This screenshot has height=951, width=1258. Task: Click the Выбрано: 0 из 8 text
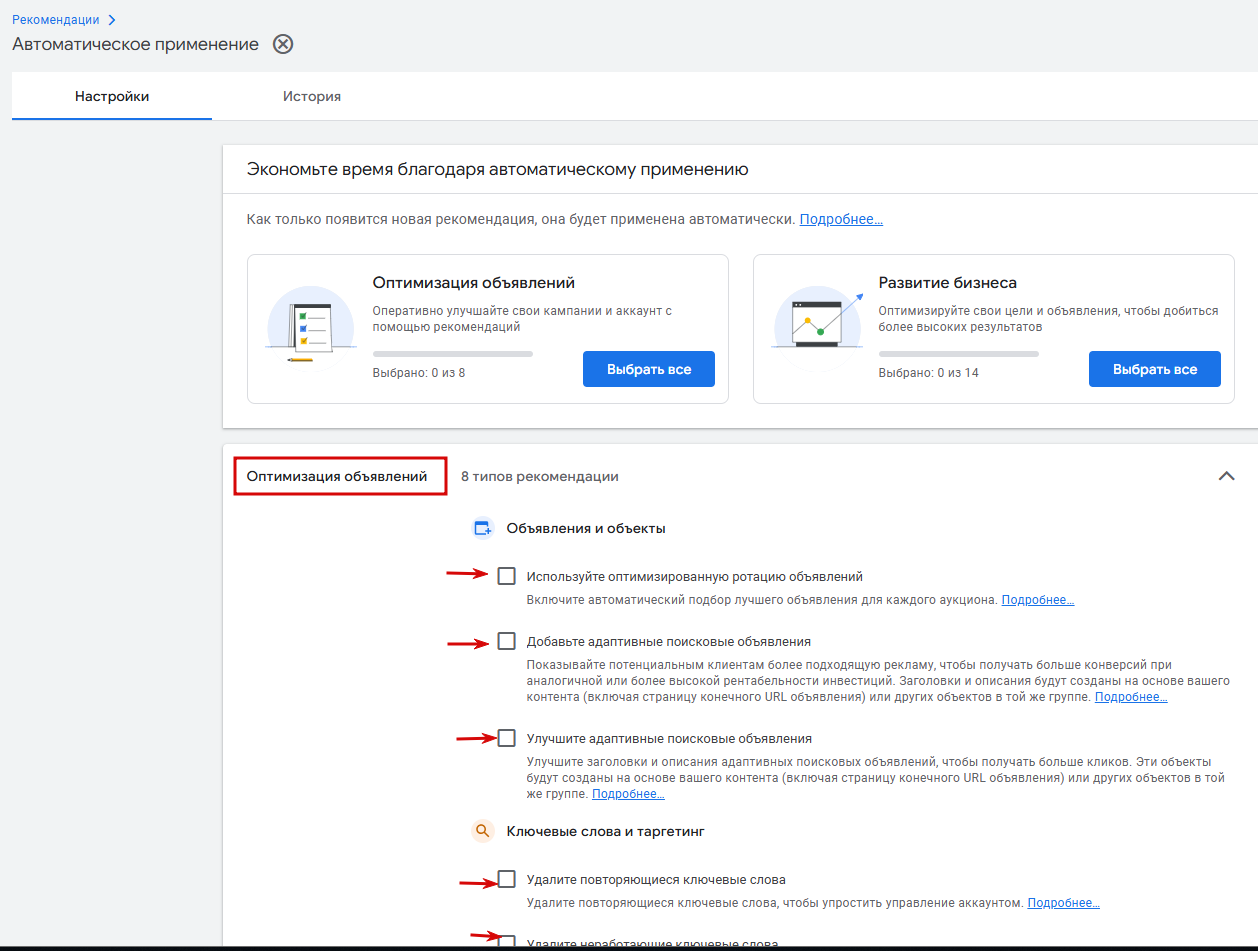point(419,373)
